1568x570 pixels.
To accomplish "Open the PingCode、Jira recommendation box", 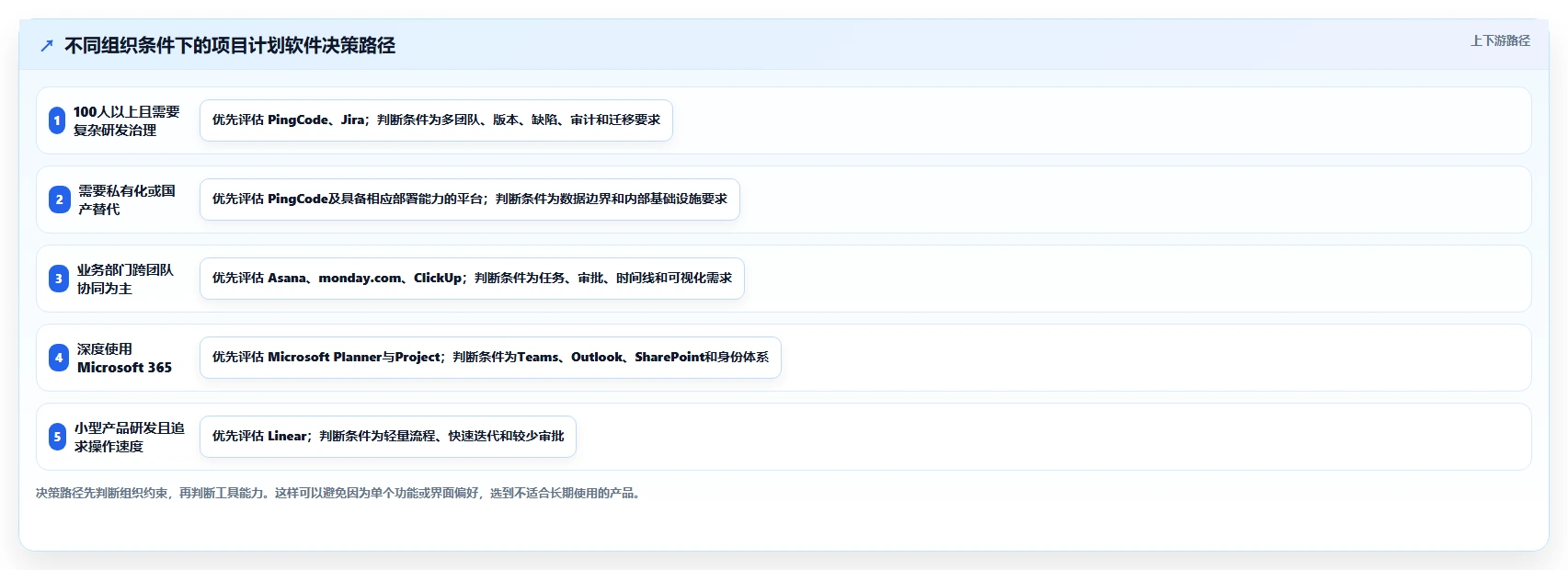I will 436,120.
